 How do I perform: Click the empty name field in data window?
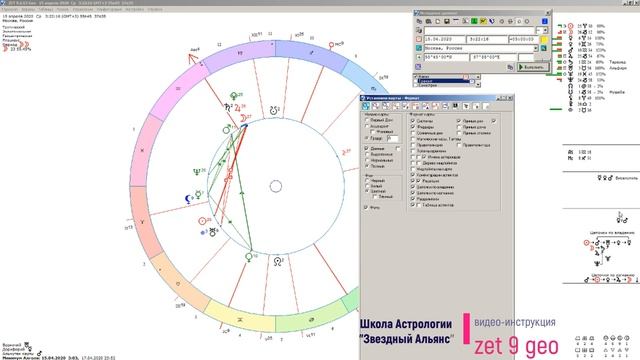tap(480, 30)
